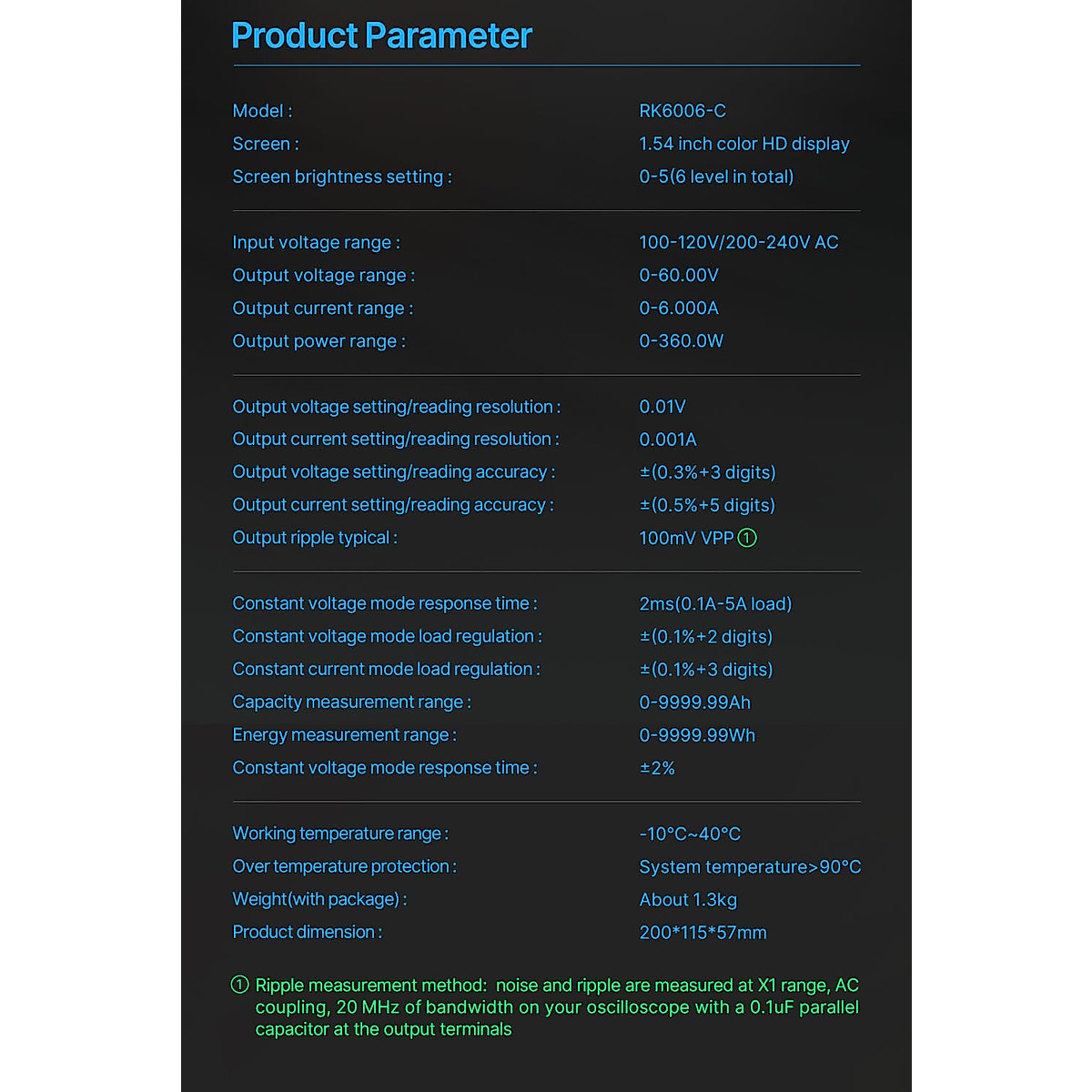
Task: Select the 1.54 inch color HD display text
Action: 743,144
